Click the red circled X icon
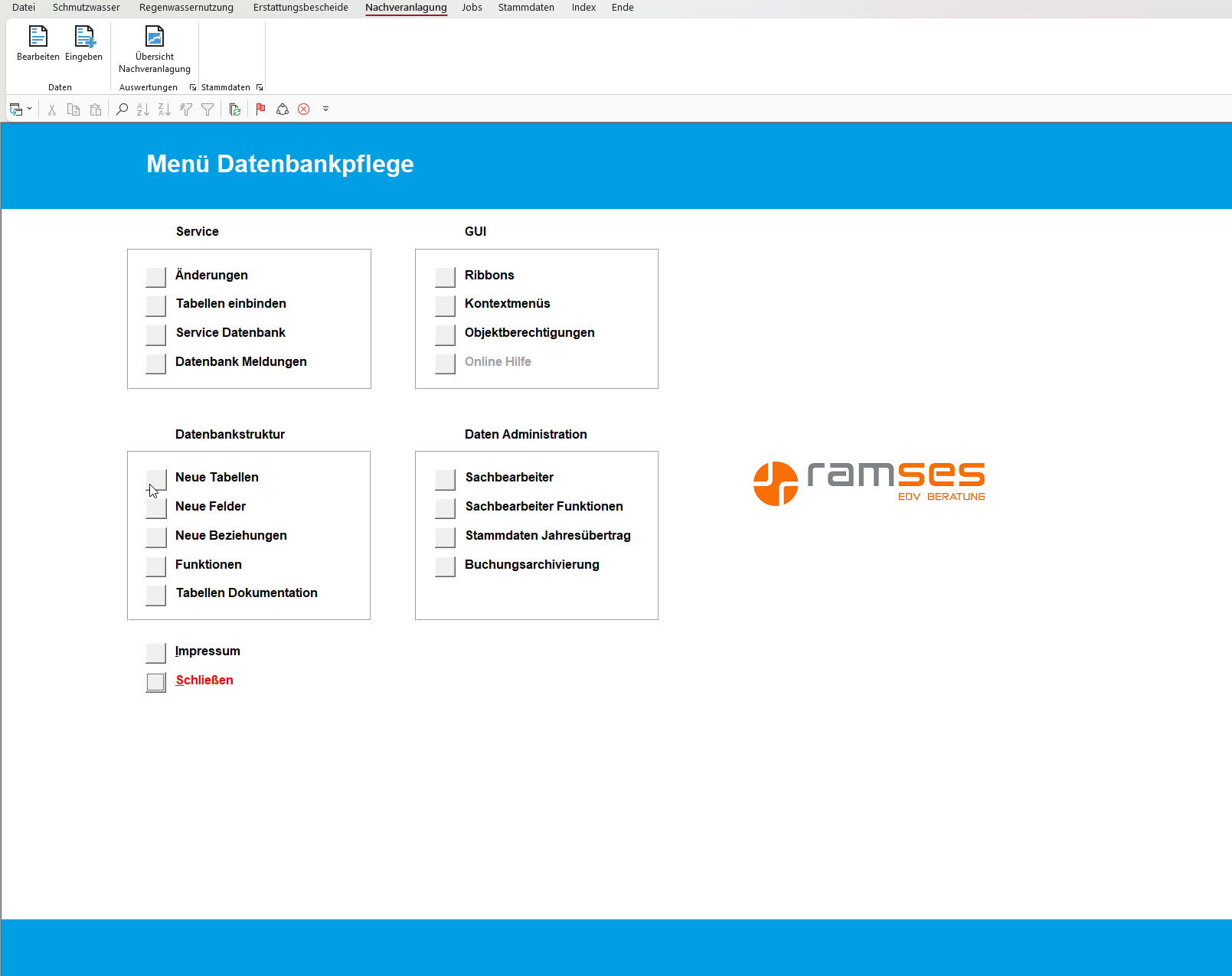1232x976 pixels. pyautogui.click(x=304, y=109)
